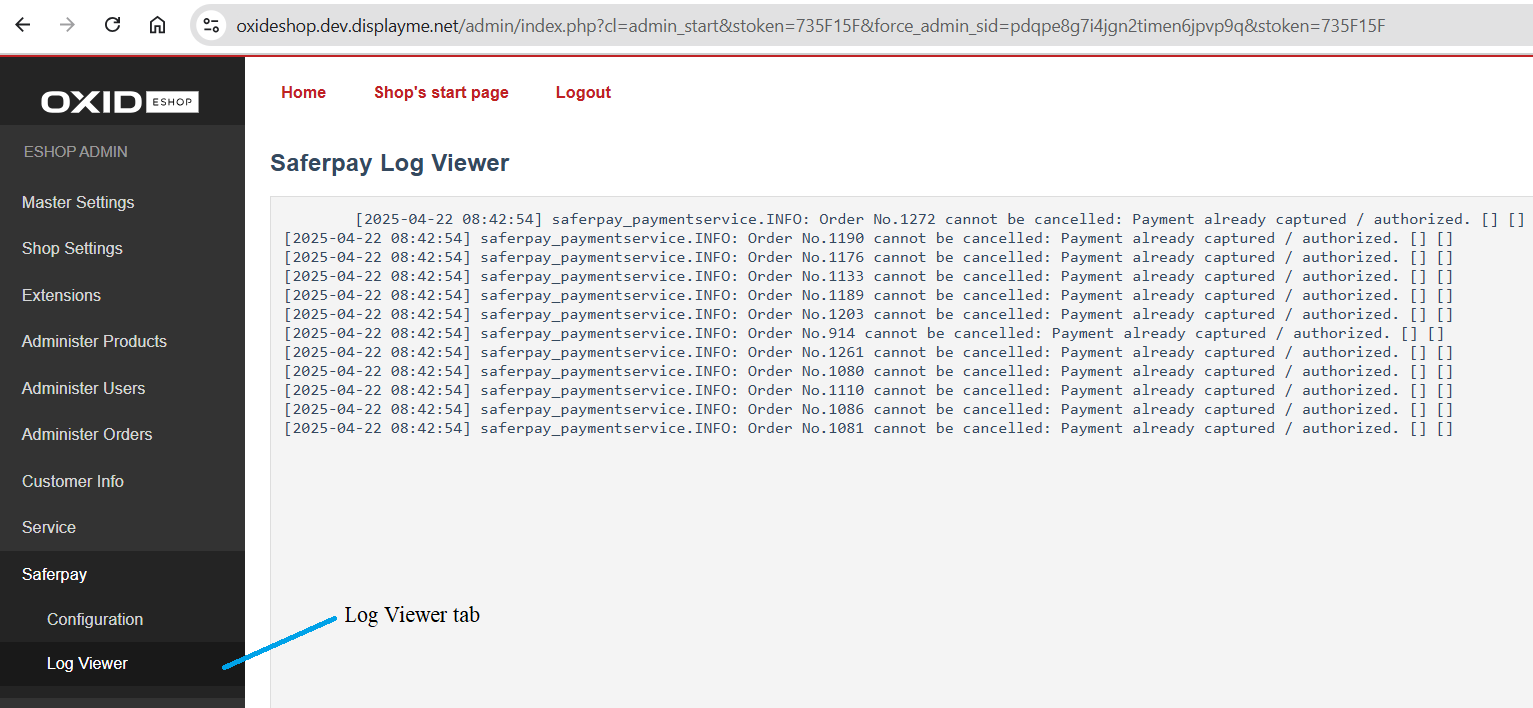
Task: Open Shop's start page link
Action: (x=441, y=92)
